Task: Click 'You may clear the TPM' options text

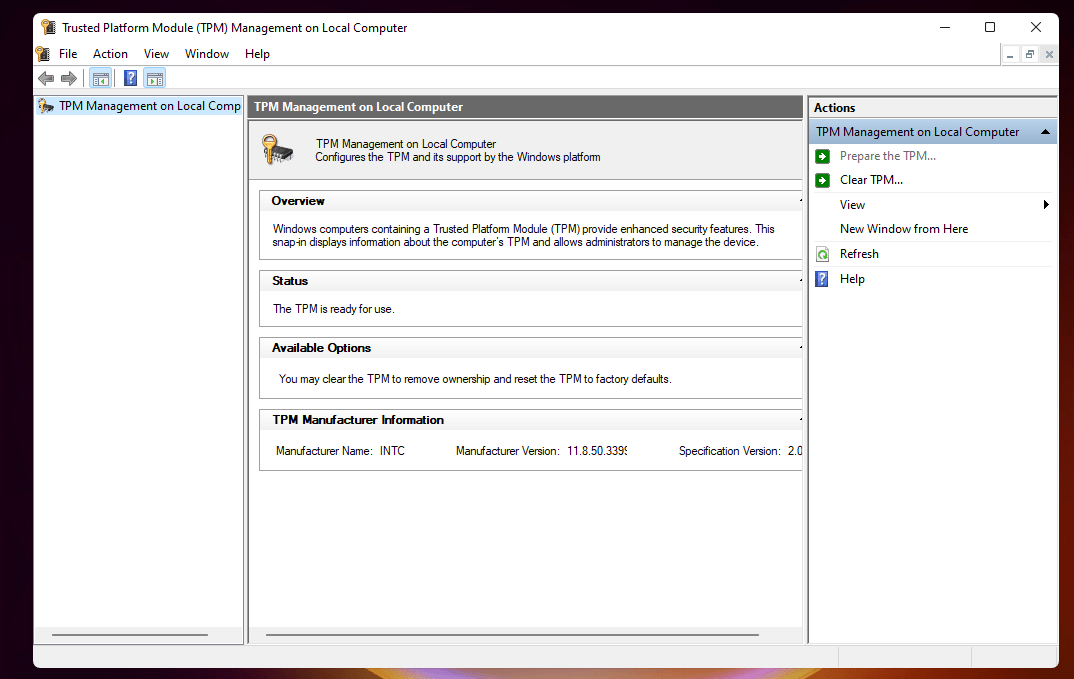Action: click(x=475, y=379)
